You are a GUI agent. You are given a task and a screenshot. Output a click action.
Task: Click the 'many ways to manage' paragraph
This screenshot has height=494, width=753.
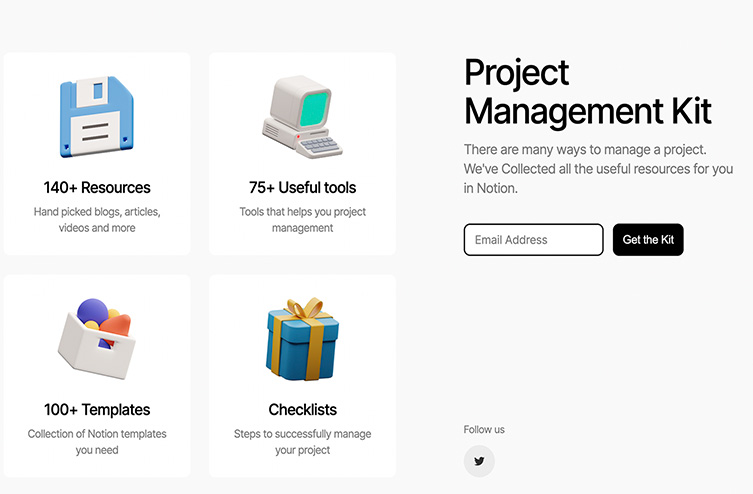598,168
